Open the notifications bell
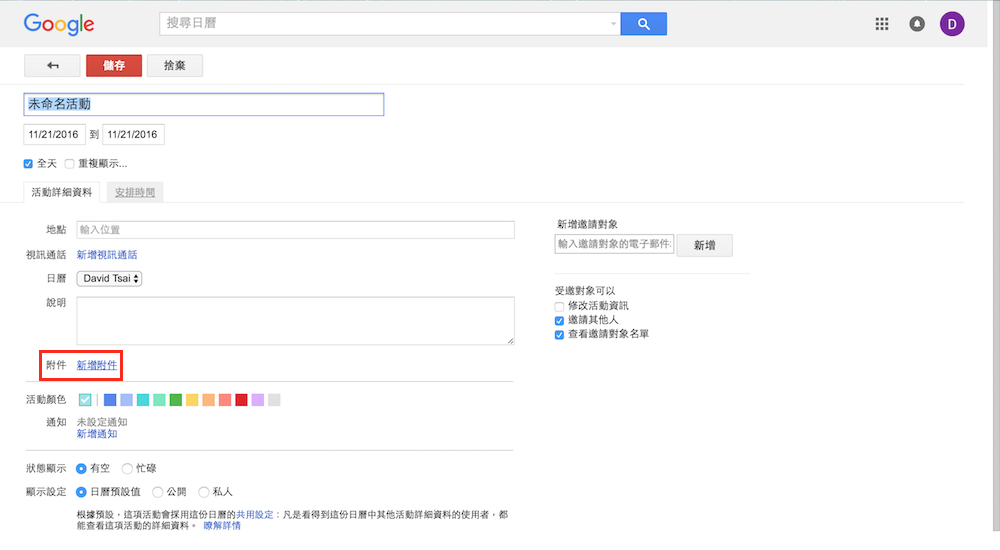Image resolution: width=1000 pixels, height=550 pixels. point(917,24)
